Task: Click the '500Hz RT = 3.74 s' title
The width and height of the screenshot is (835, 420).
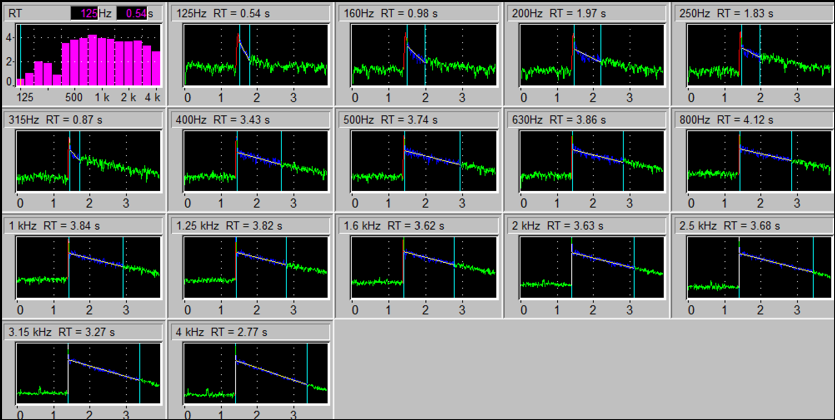Action: click(x=391, y=120)
